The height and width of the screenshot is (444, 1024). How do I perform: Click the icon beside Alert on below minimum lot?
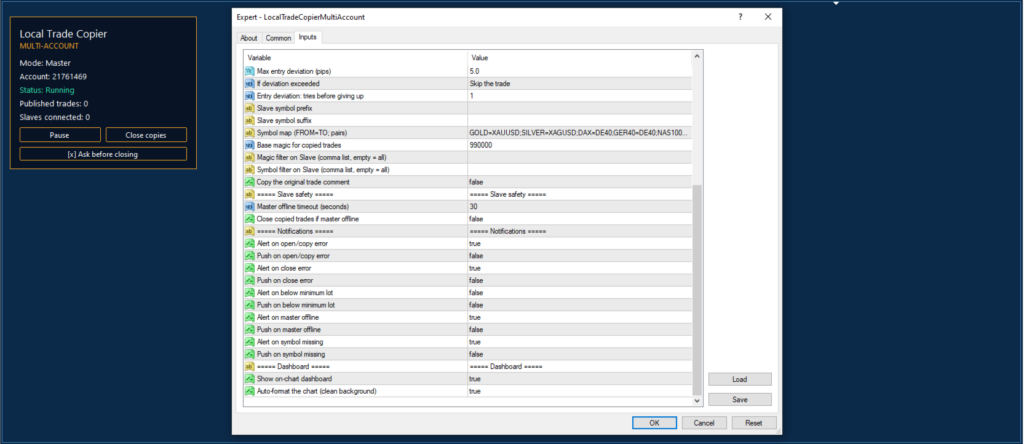click(x=249, y=293)
